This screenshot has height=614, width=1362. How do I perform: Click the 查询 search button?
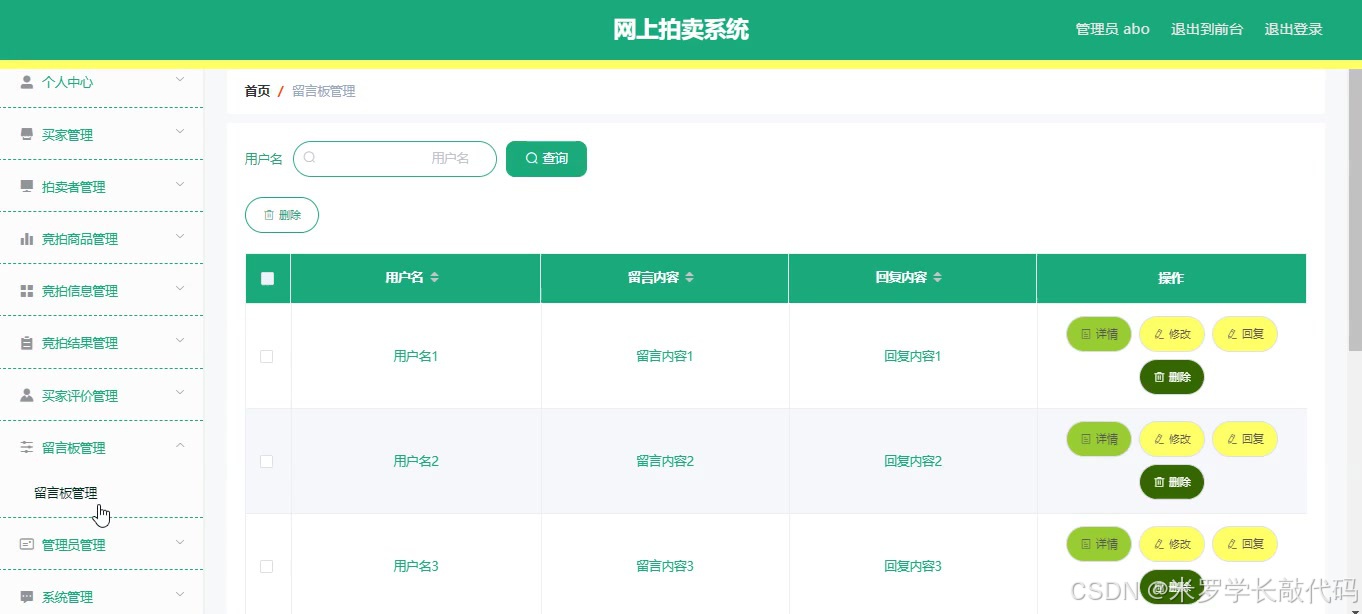click(546, 158)
